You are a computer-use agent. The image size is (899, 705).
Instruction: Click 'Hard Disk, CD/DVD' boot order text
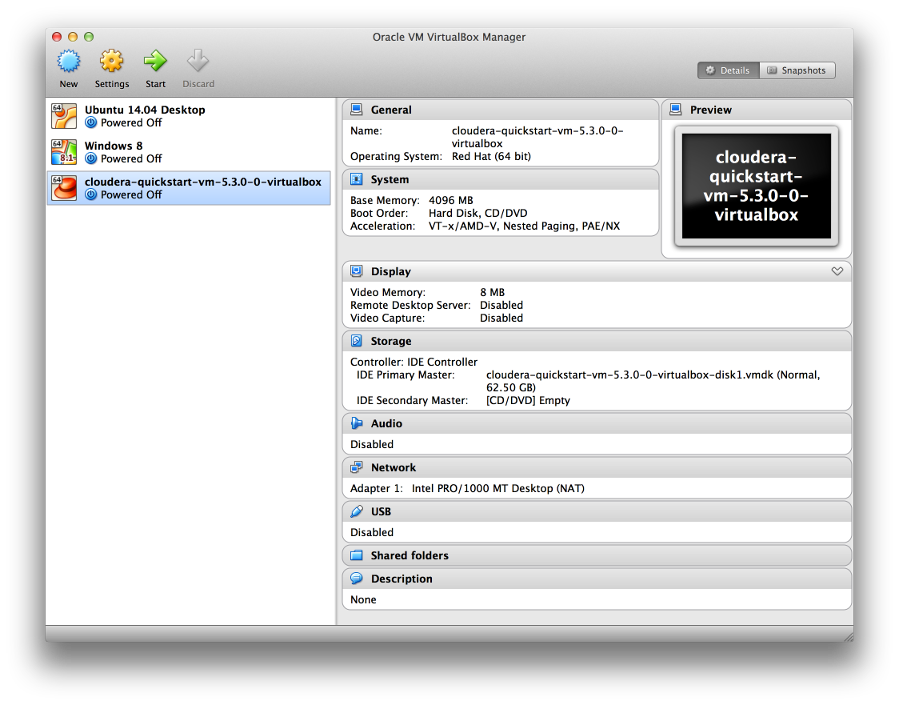478,213
